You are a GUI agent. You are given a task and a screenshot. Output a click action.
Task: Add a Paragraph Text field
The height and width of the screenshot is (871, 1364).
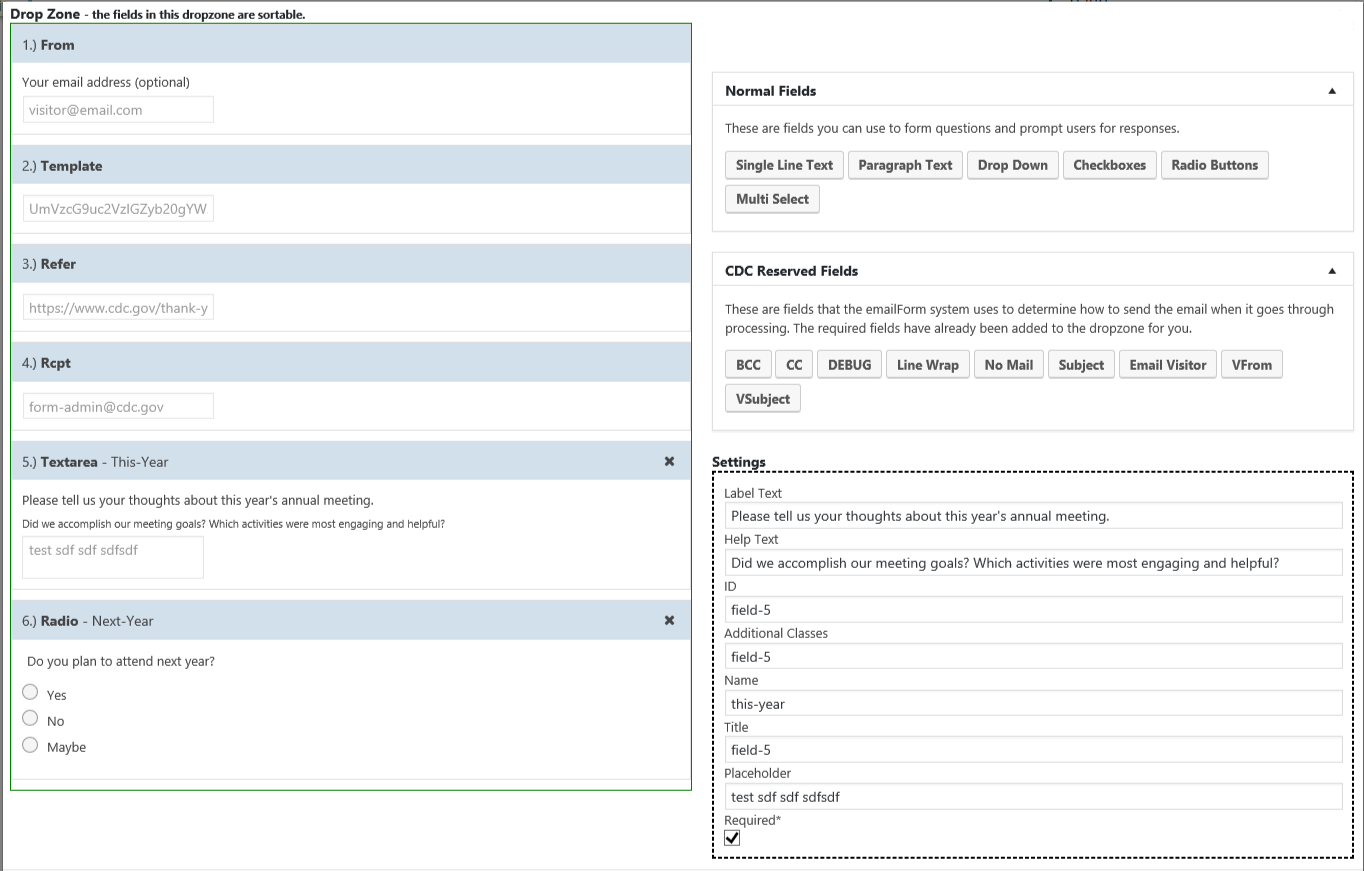point(905,165)
